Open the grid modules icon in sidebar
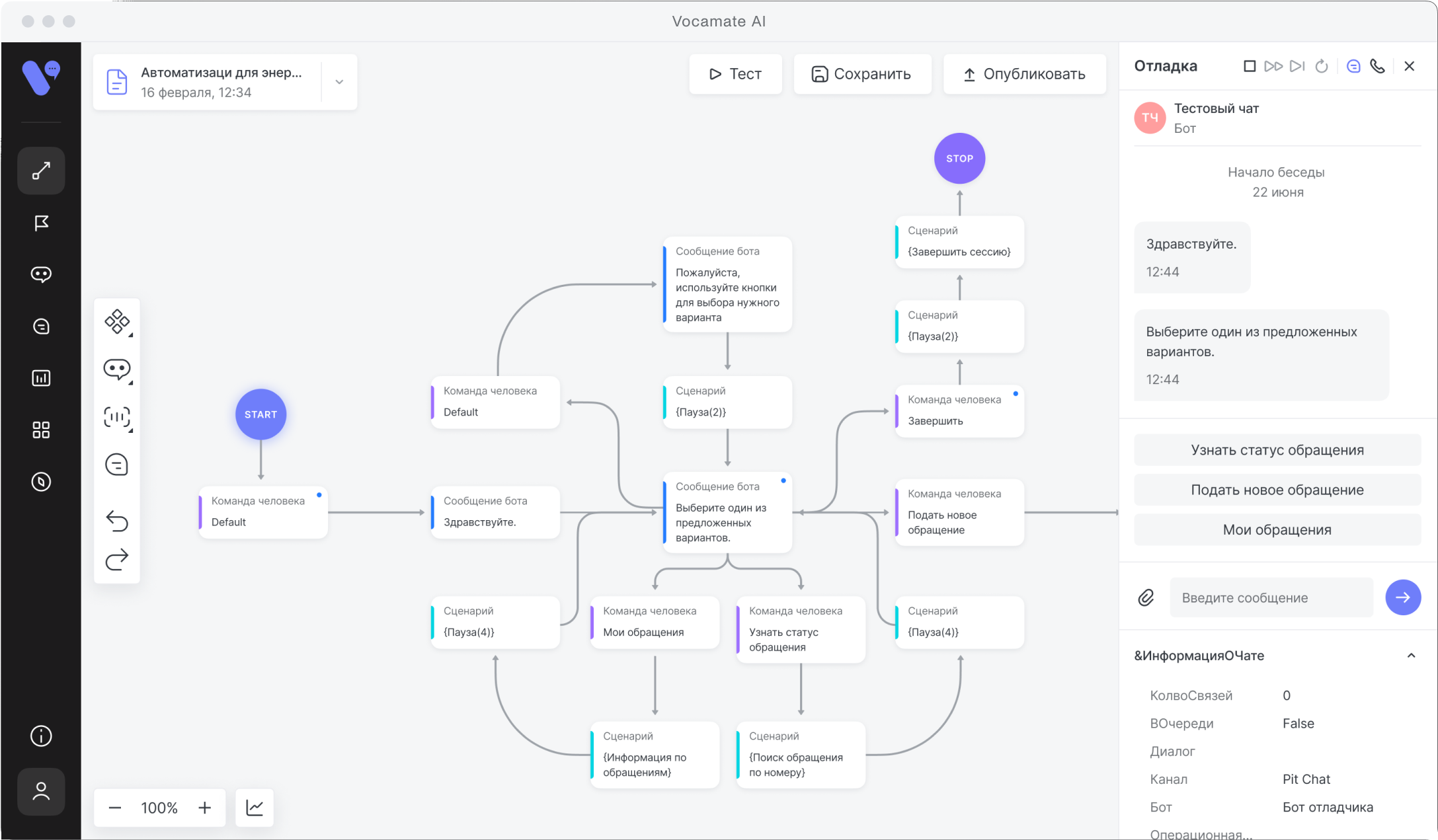Image resolution: width=1438 pixels, height=840 pixels. pos(41,430)
